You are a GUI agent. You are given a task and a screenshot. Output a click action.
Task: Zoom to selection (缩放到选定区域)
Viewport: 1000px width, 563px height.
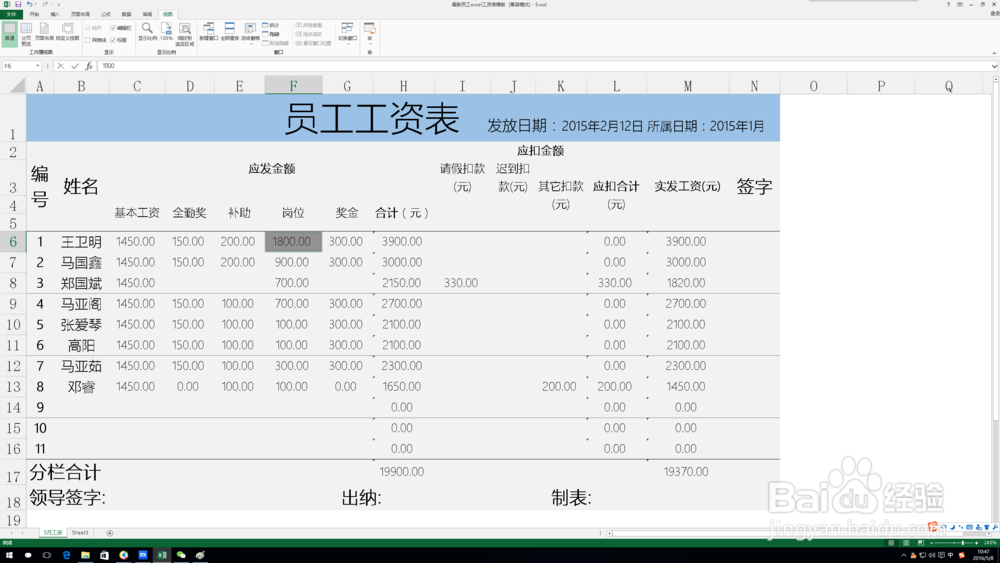tap(185, 33)
